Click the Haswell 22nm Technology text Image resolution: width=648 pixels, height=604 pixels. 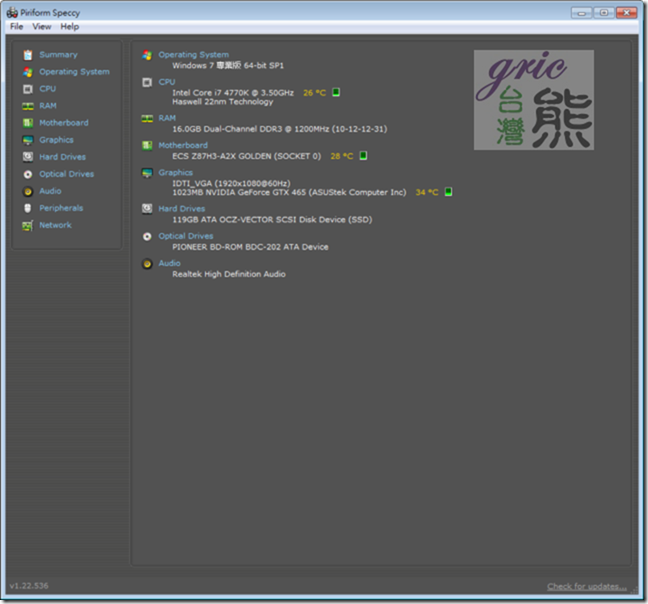(223, 102)
